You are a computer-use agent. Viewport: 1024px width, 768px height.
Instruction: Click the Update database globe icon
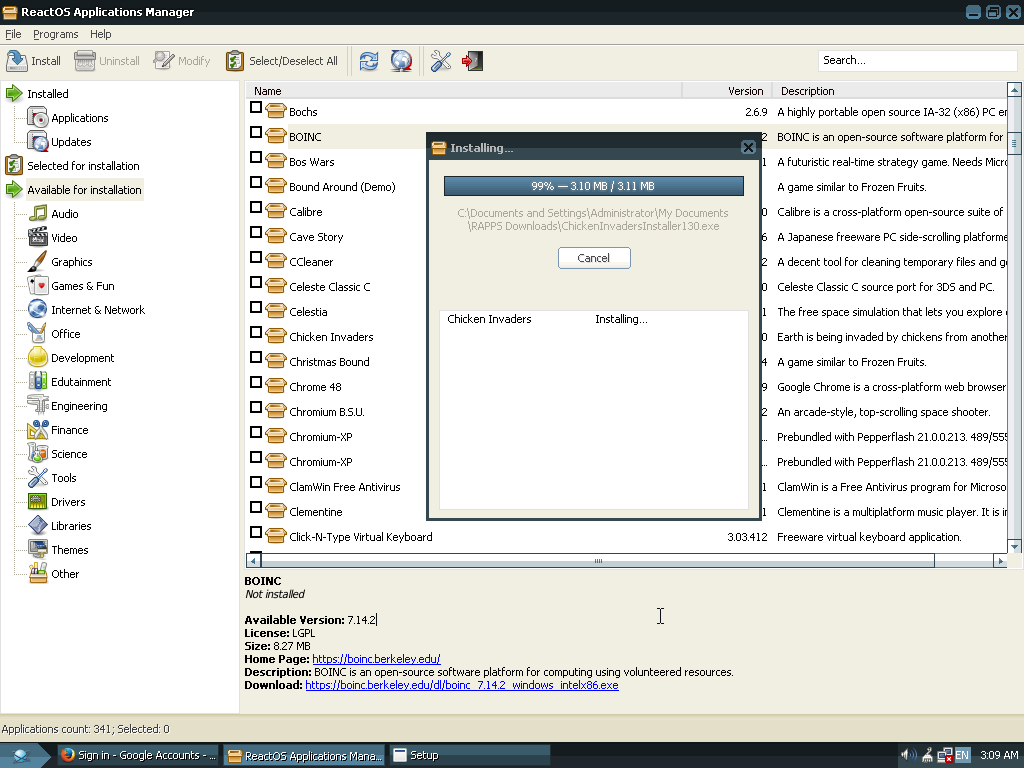(x=401, y=61)
